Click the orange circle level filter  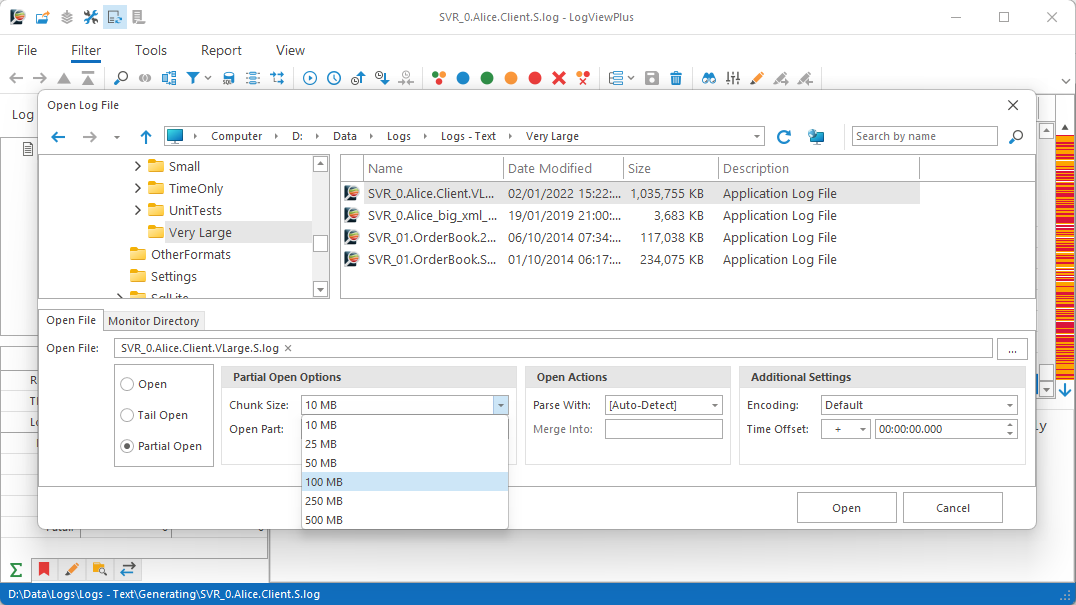[x=511, y=78]
